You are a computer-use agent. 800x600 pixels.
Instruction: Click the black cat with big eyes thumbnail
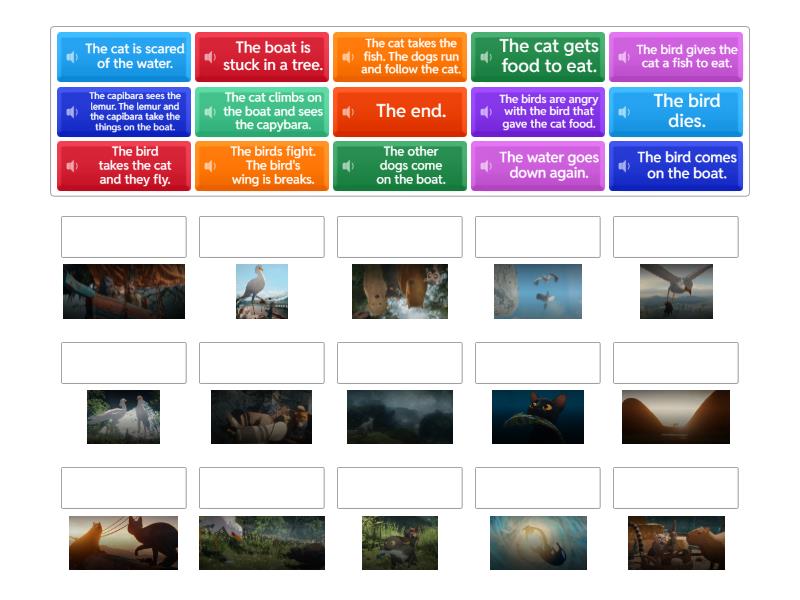537,417
